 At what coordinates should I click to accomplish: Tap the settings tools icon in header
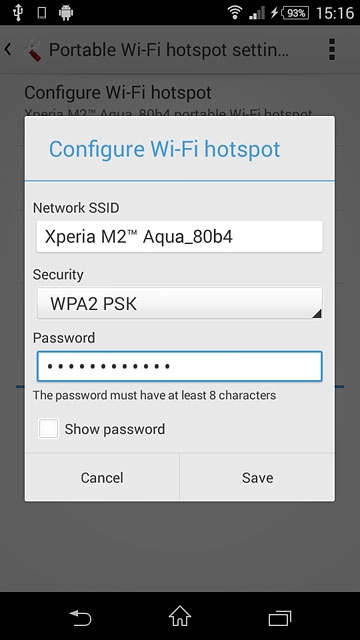pos(31,51)
